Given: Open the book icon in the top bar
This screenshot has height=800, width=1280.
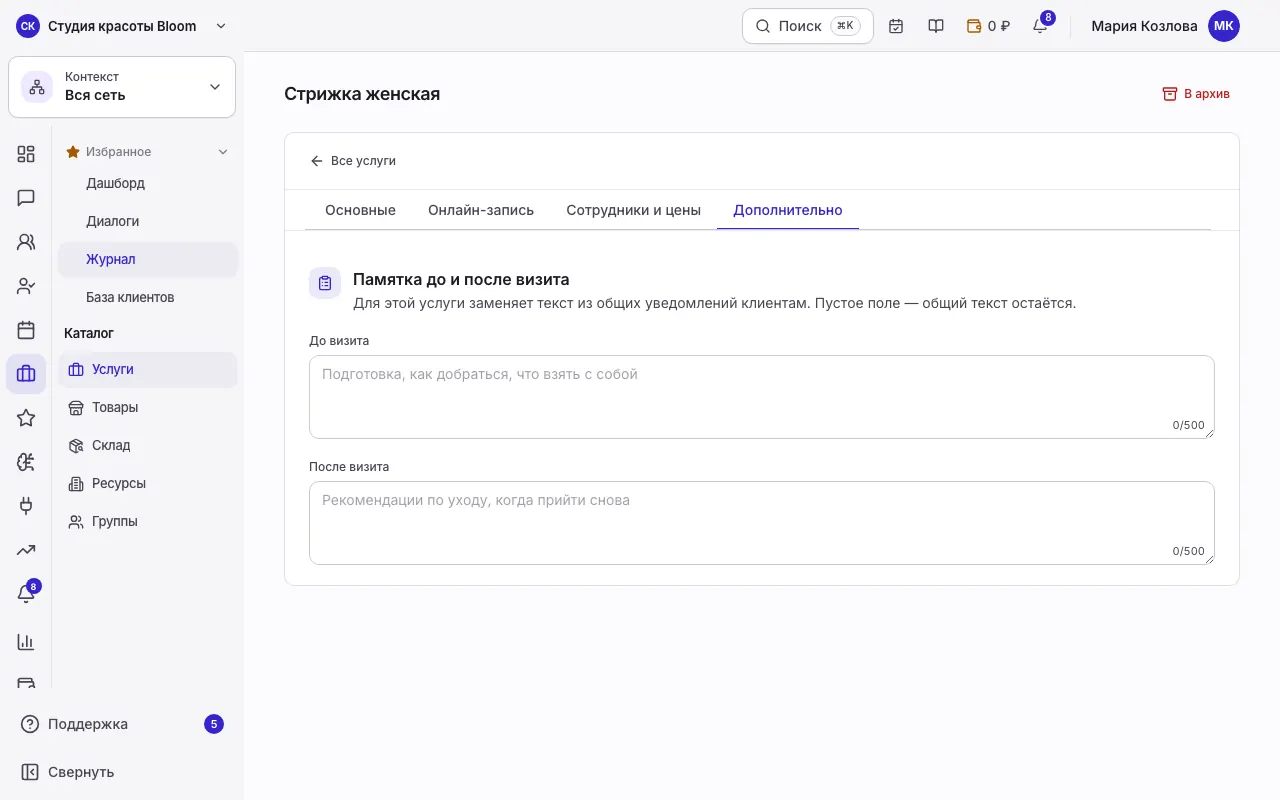Looking at the screenshot, I should tap(936, 26).
